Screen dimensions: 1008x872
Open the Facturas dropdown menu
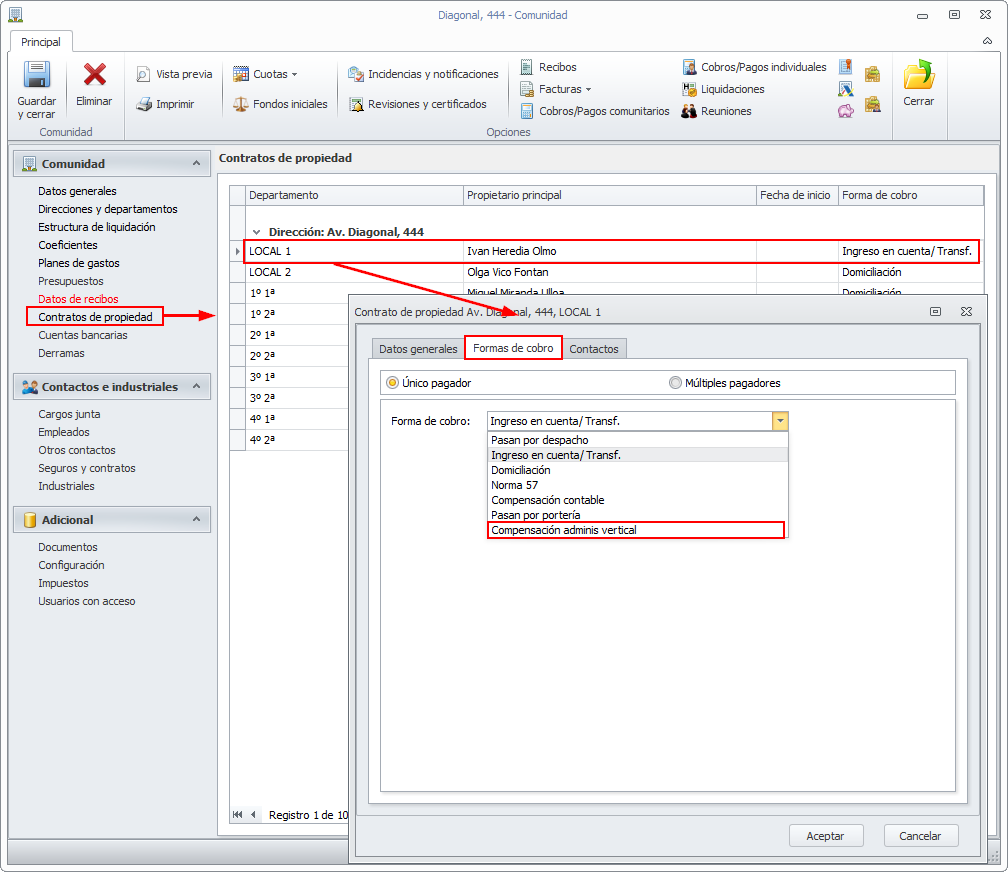click(x=555, y=89)
